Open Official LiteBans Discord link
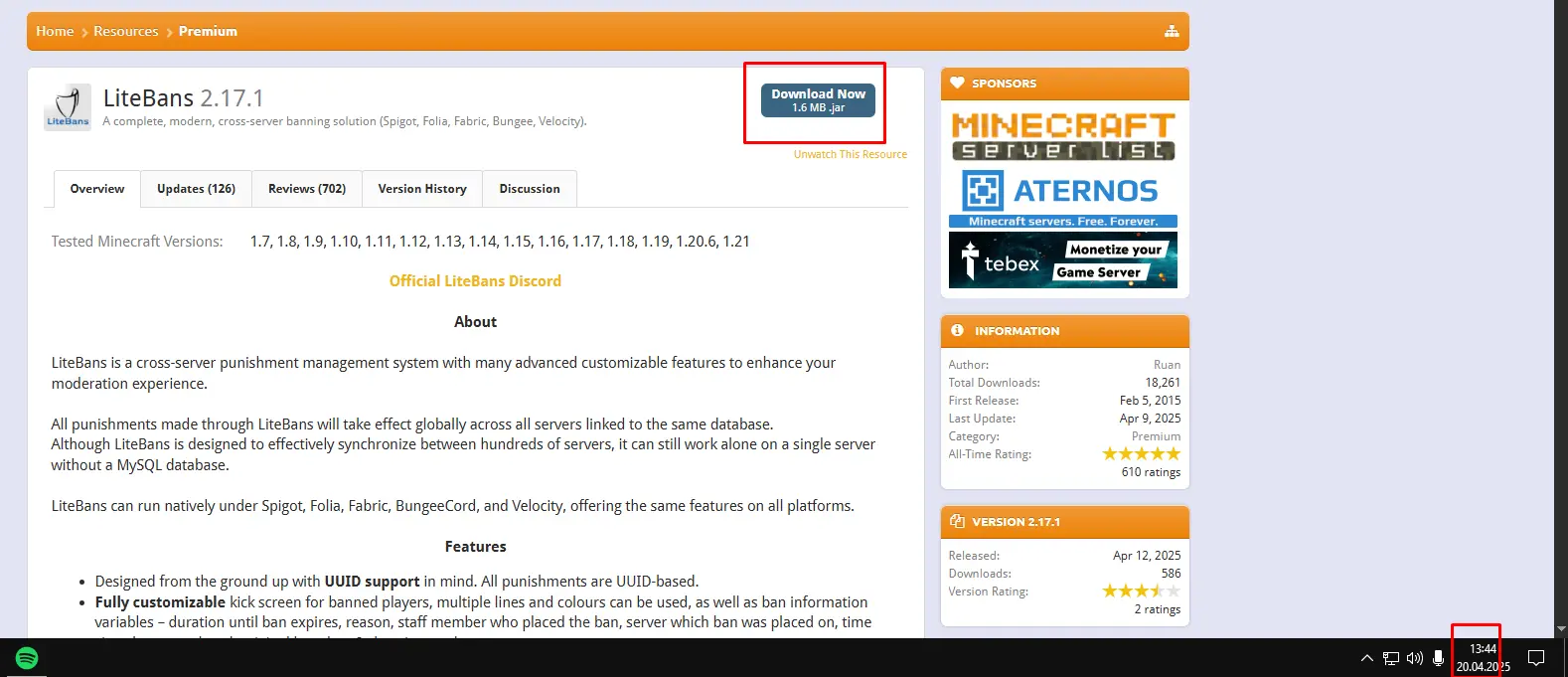 (x=475, y=281)
